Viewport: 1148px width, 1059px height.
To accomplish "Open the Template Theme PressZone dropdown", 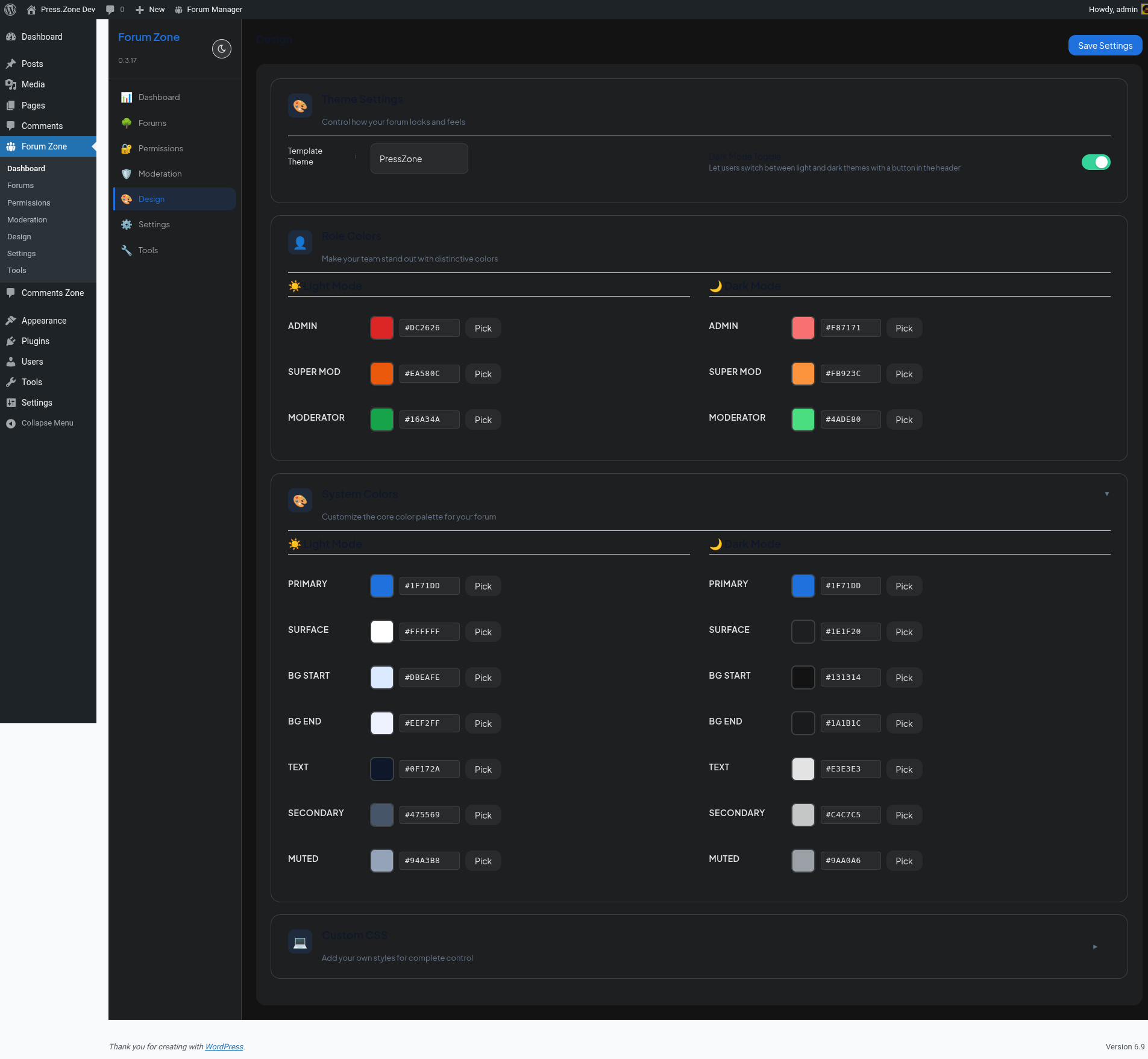I will point(419,159).
